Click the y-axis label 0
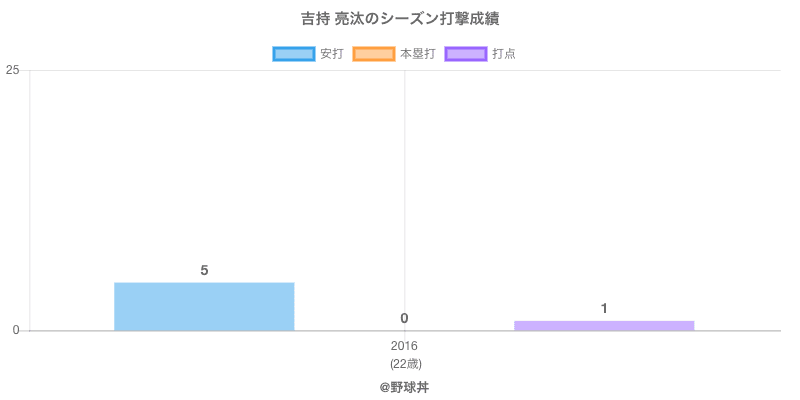 16,331
